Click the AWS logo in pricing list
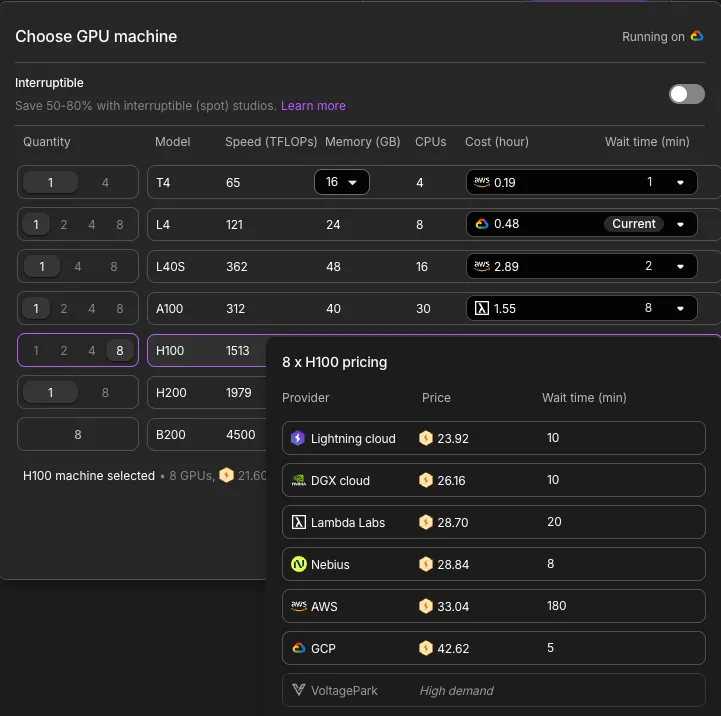The width and height of the screenshot is (721, 716). [299, 606]
